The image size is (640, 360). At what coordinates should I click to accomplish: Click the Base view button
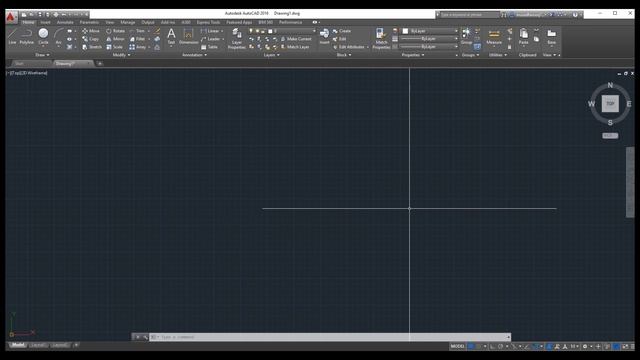click(551, 36)
